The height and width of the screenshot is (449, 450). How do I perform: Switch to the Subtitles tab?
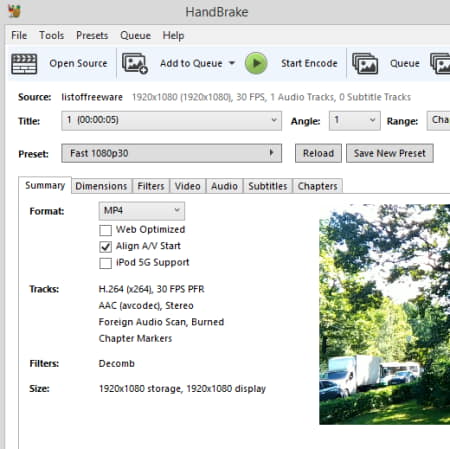268,186
